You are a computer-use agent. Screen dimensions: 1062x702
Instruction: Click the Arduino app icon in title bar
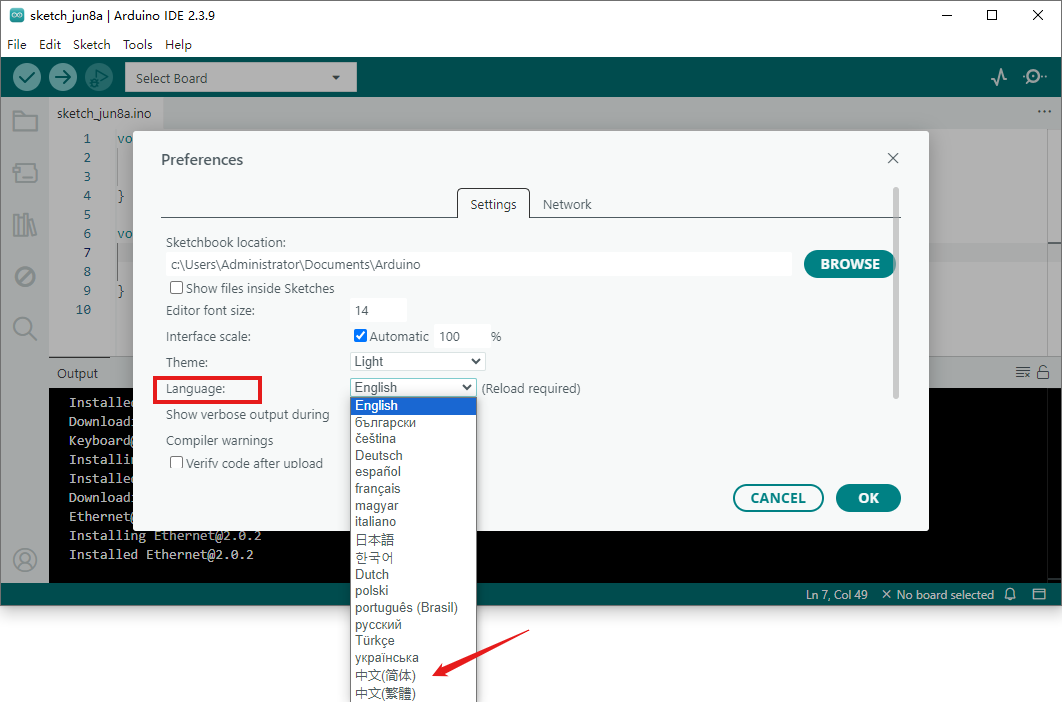[x=17, y=15]
